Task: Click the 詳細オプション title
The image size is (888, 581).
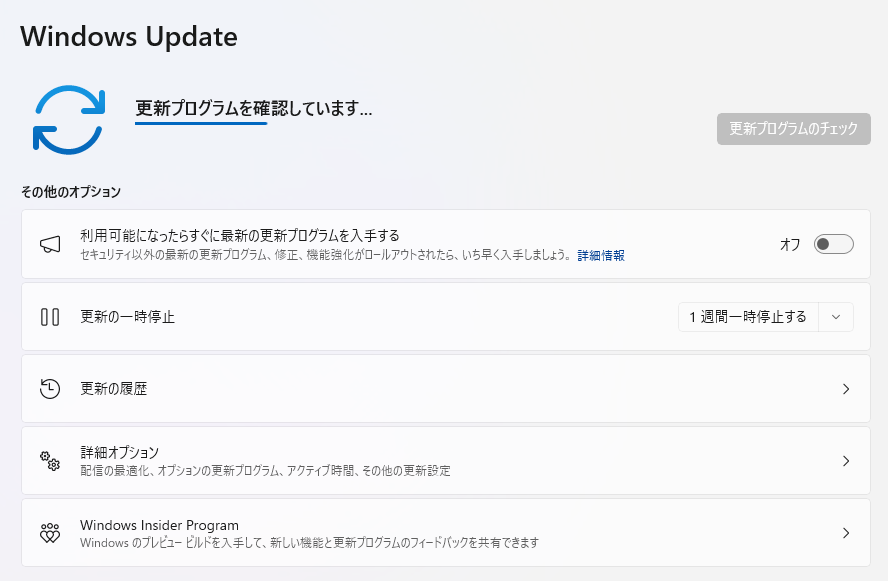Action: [x=119, y=452]
